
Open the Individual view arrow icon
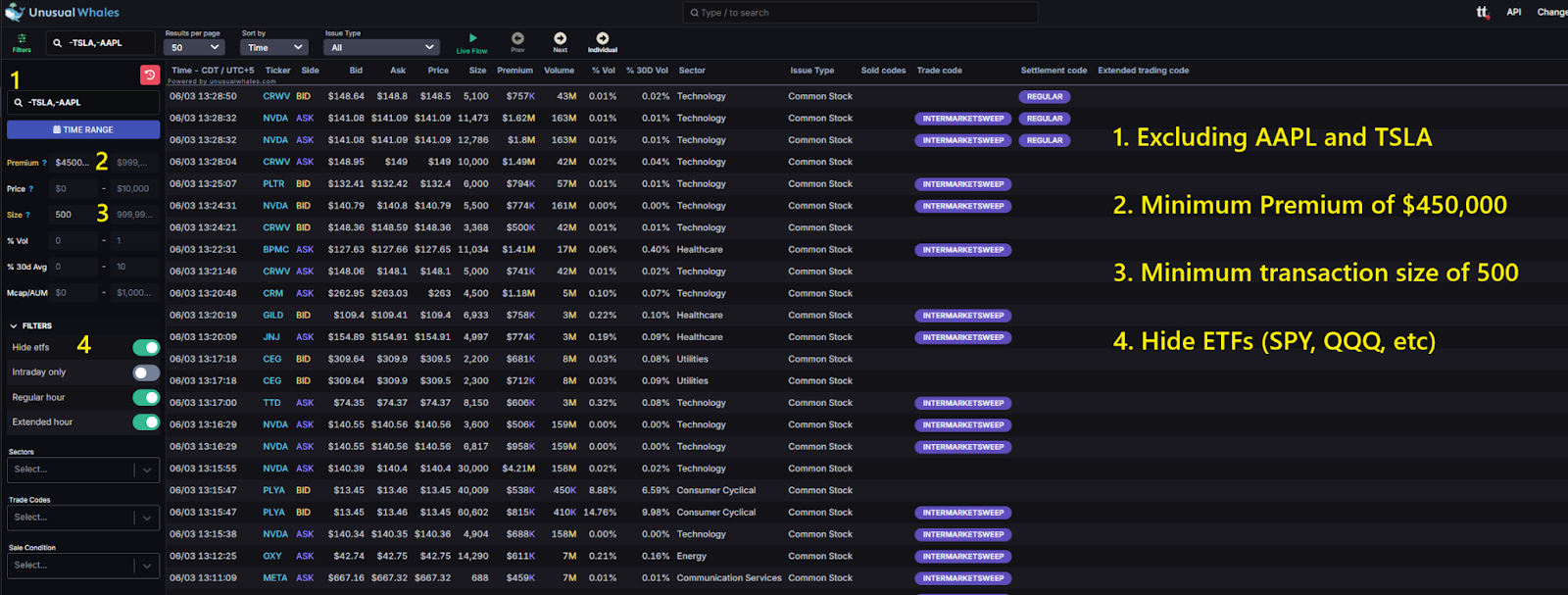pyautogui.click(x=603, y=38)
